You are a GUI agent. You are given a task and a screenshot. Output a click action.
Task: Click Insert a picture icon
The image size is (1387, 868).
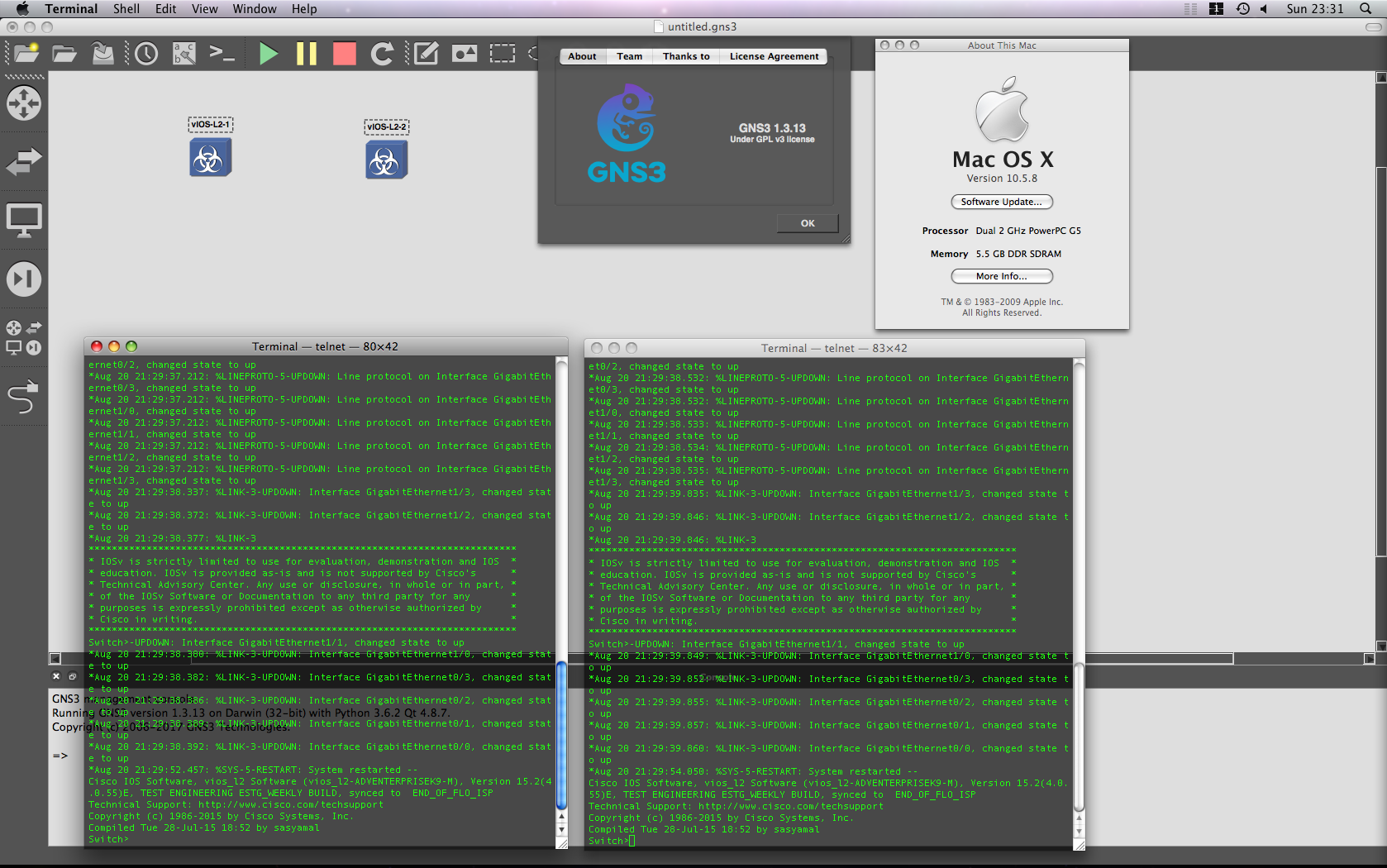point(465,54)
